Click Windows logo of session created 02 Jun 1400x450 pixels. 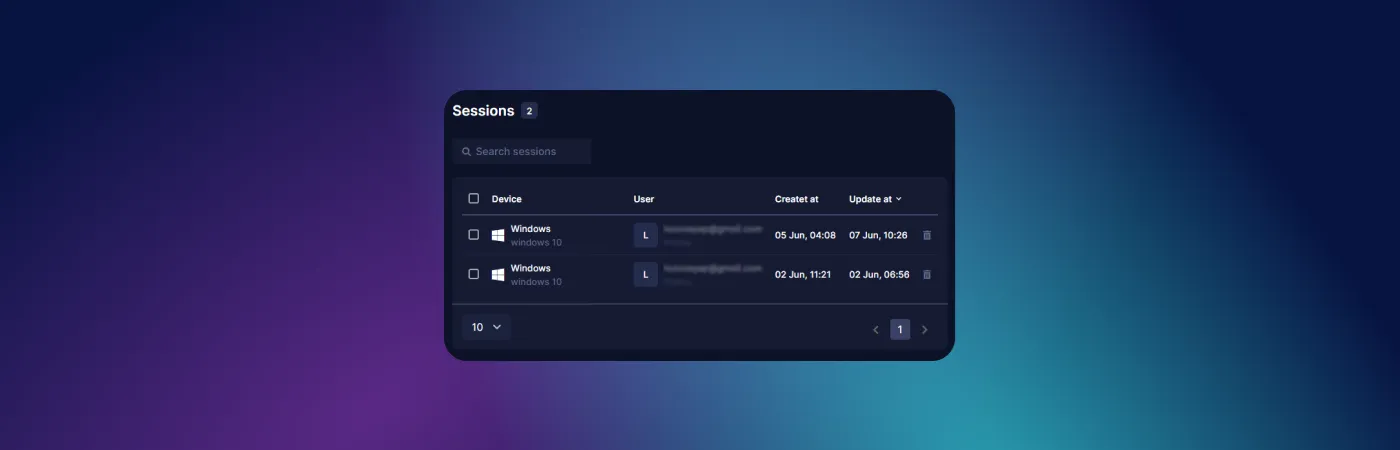pyautogui.click(x=498, y=274)
